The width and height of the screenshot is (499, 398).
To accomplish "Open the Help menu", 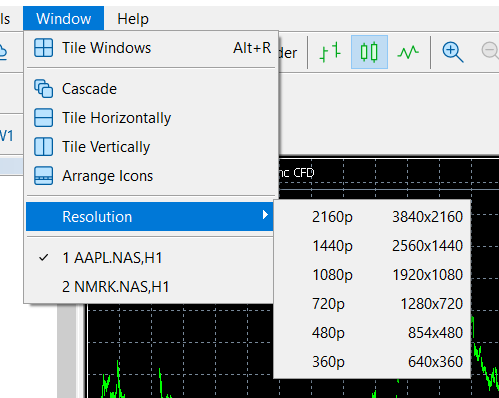I will pyautogui.click(x=133, y=18).
